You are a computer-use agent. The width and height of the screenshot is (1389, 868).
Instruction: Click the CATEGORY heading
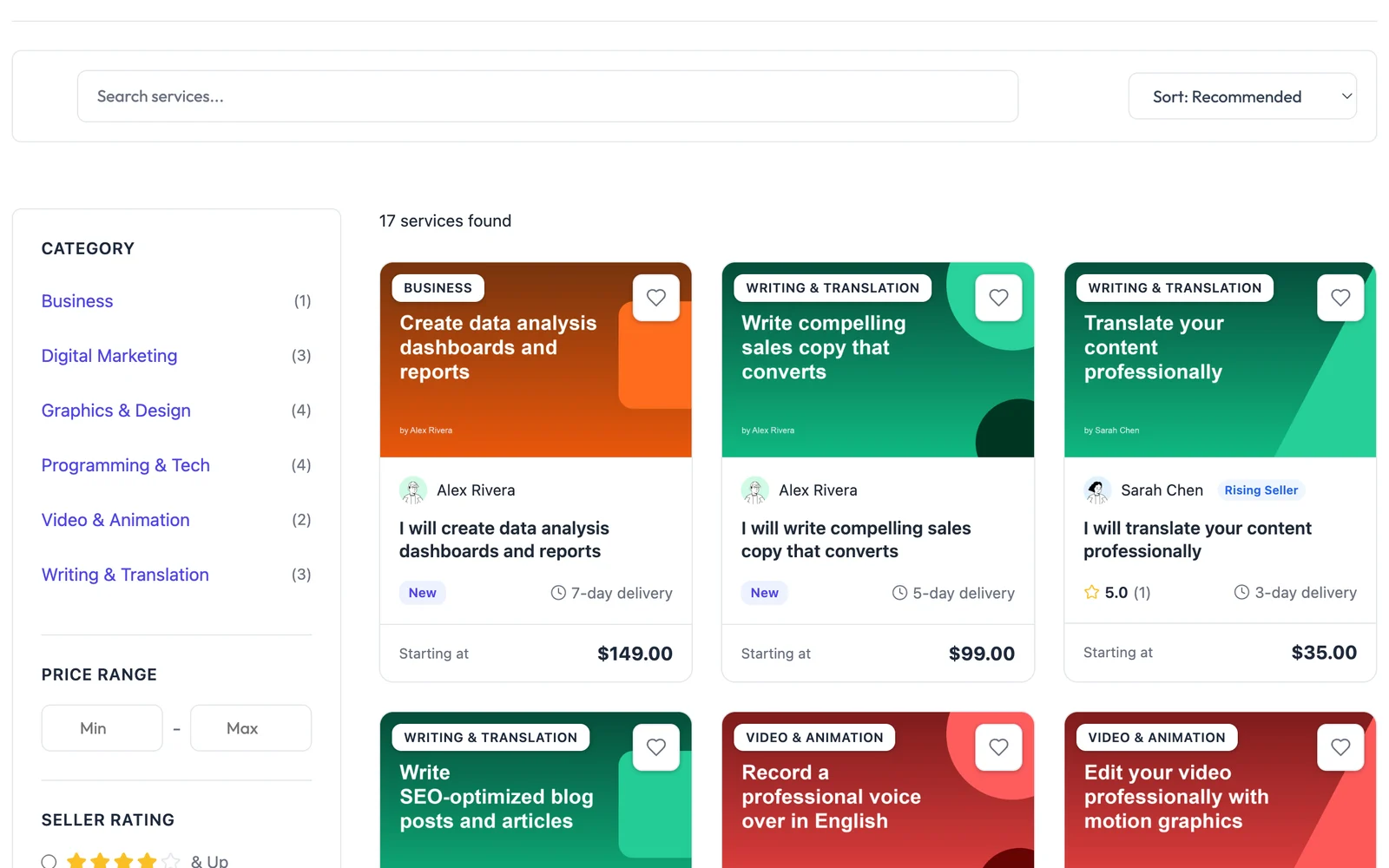(x=88, y=248)
